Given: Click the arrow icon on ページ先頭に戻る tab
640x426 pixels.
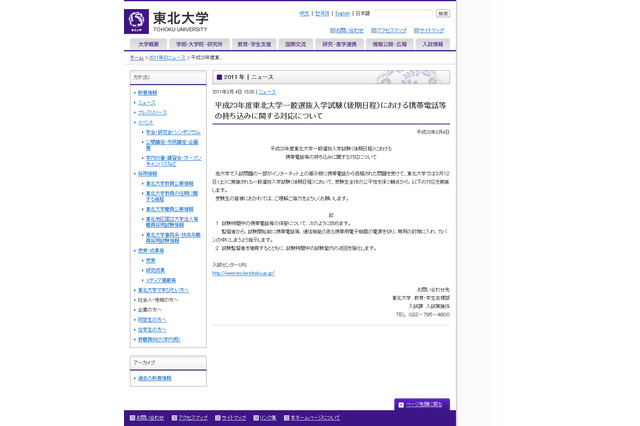Looking at the screenshot, I should 401,405.
